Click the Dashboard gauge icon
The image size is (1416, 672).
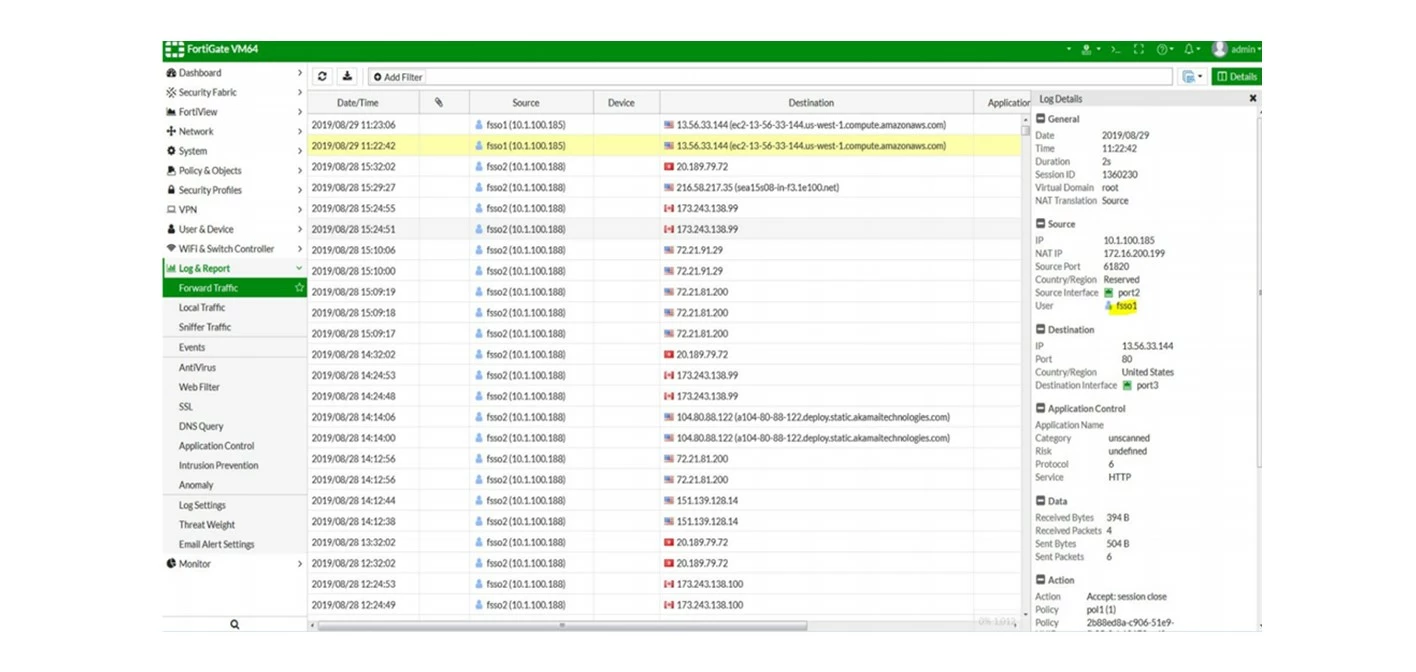point(171,73)
